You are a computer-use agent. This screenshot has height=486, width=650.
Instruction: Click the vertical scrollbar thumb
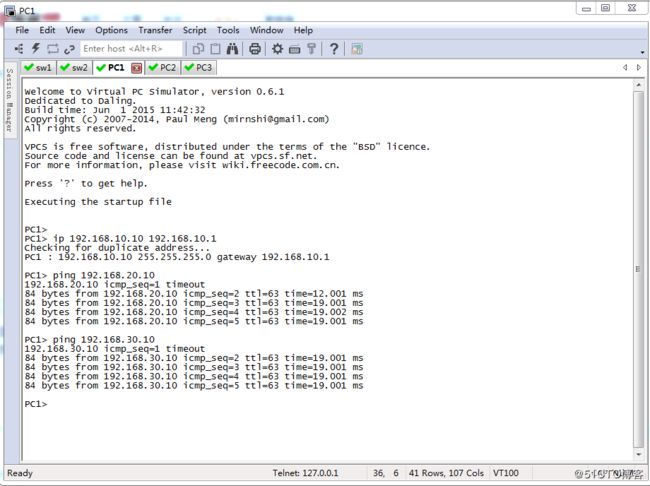coord(639,270)
